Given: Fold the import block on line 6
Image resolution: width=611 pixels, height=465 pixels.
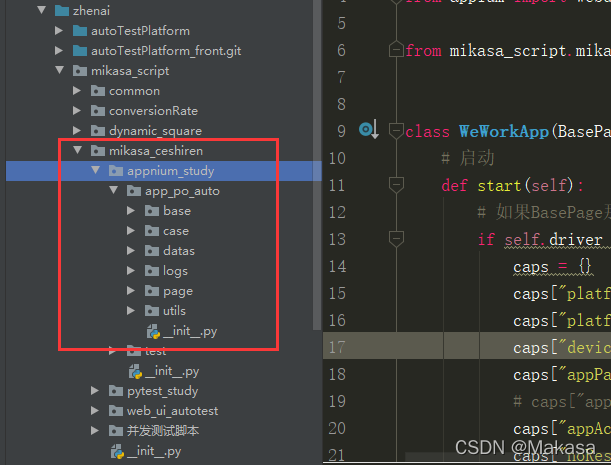Looking at the screenshot, I should (396, 50).
